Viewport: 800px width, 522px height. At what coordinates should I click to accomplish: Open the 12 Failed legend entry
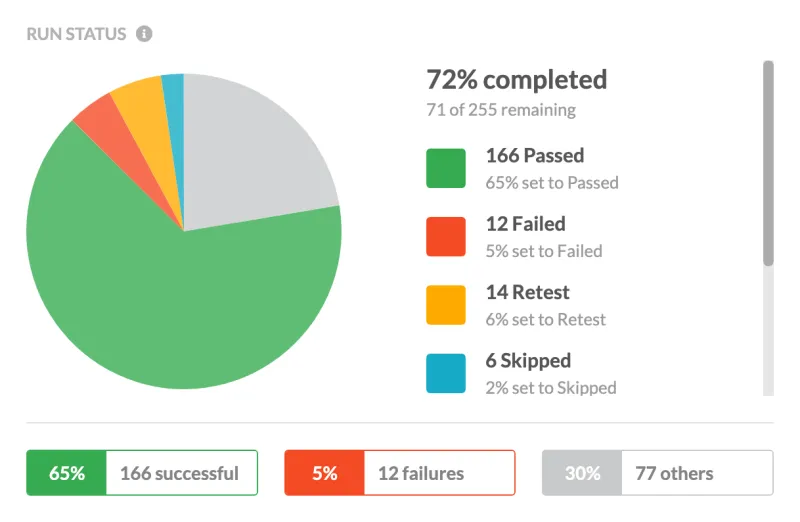(x=544, y=237)
